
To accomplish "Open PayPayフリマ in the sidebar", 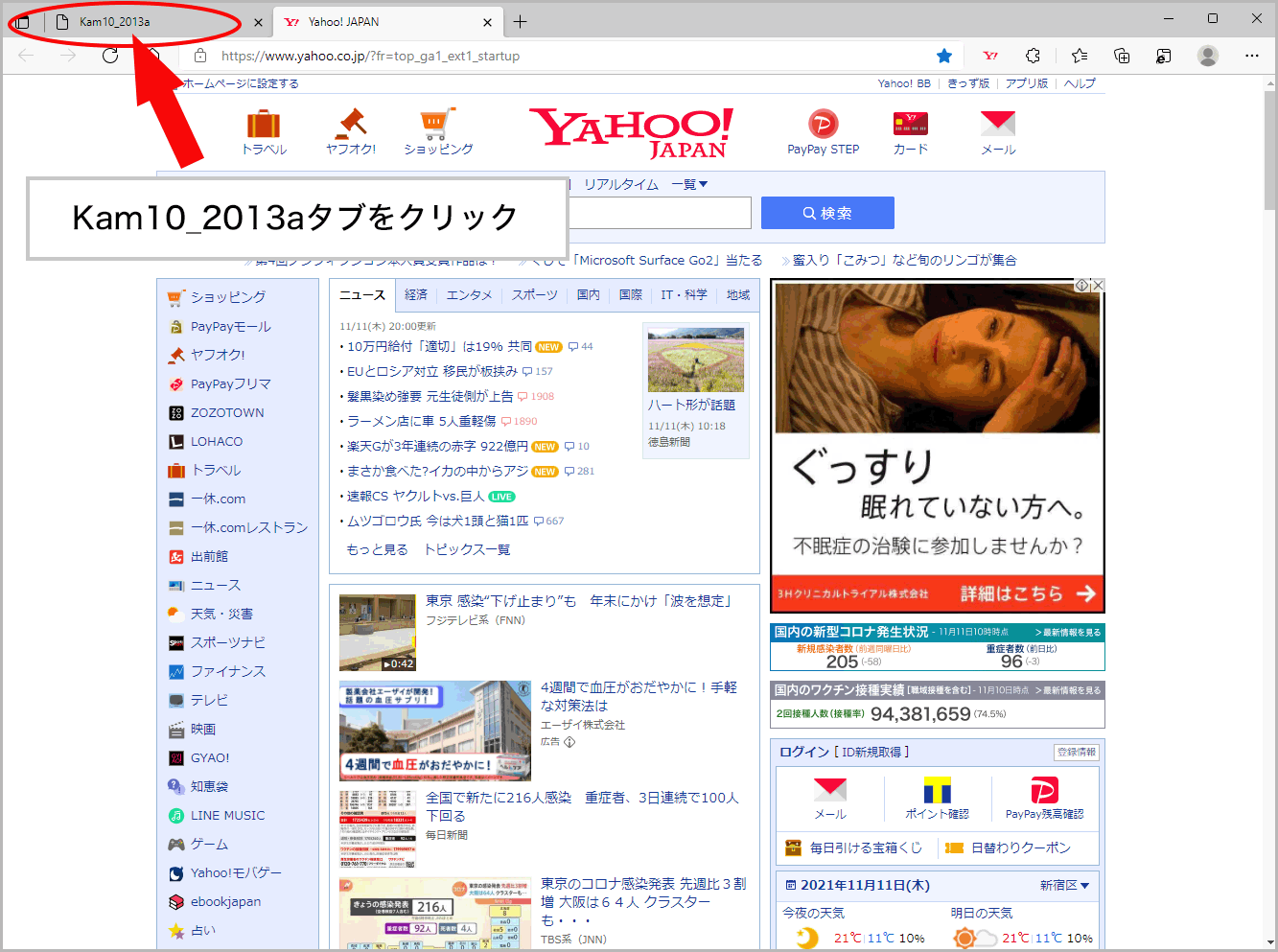I will point(230,384).
